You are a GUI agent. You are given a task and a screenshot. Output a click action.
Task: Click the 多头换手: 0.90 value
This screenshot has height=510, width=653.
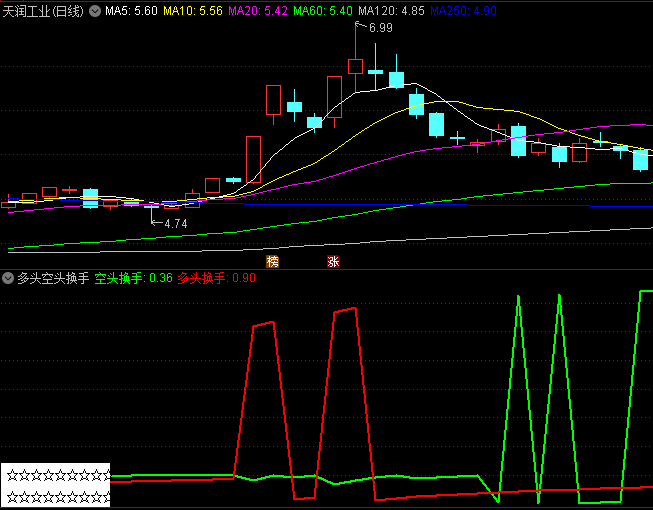pyautogui.click(x=217, y=278)
